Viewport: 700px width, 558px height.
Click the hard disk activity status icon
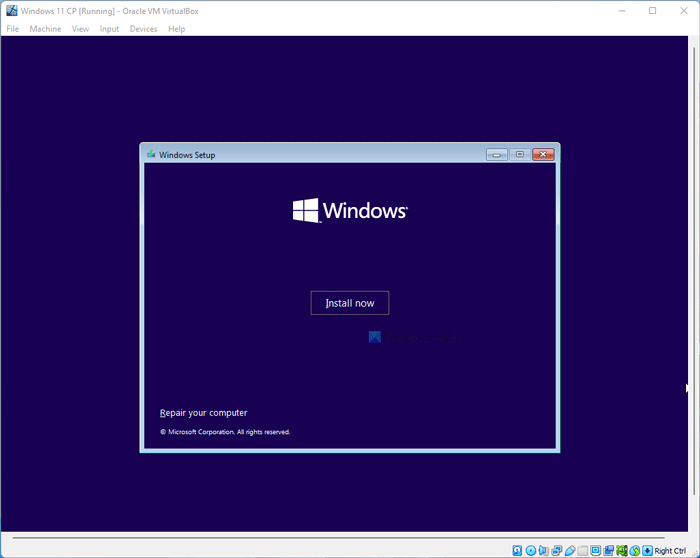517,550
